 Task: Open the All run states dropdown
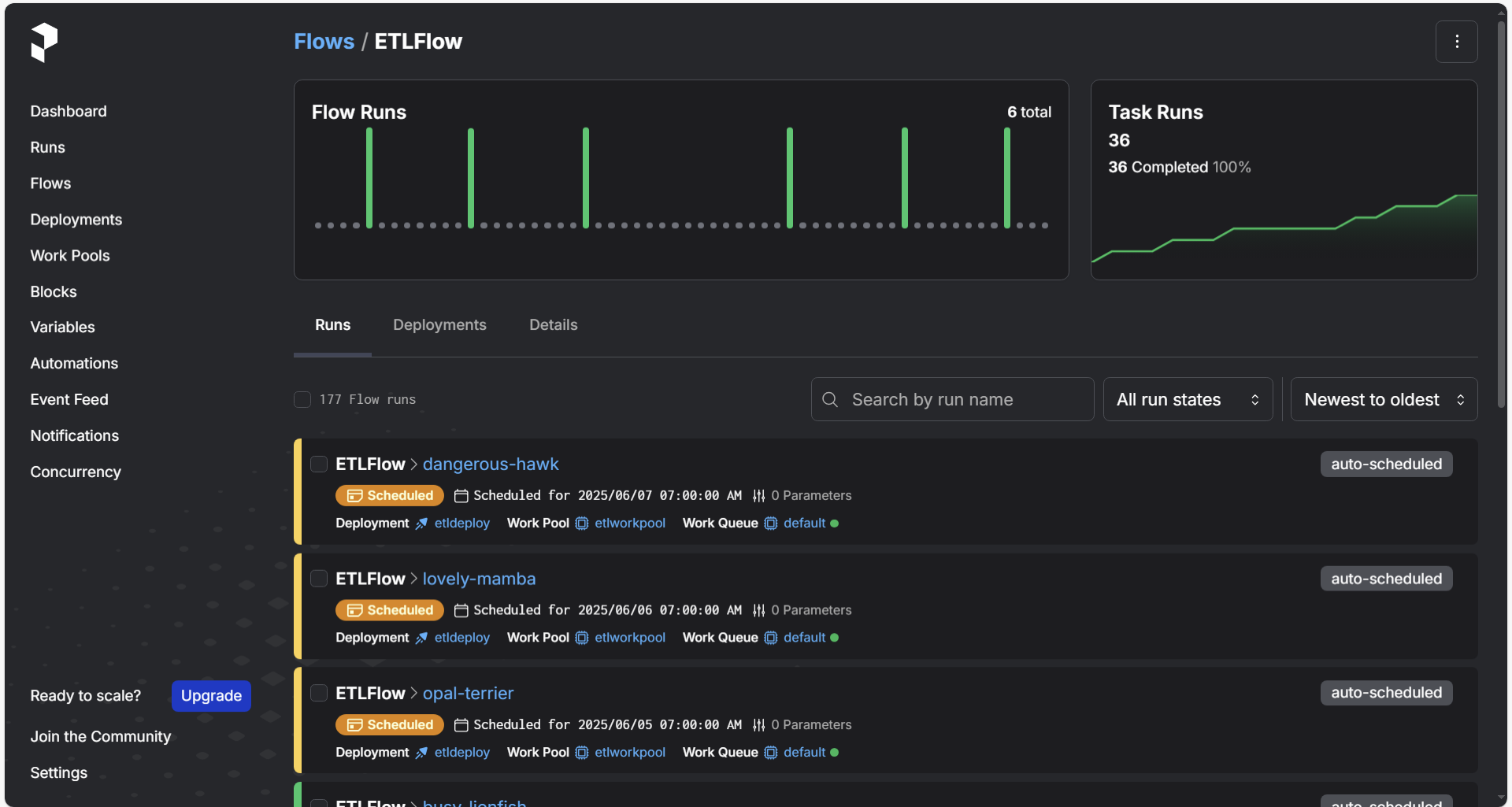click(1187, 400)
